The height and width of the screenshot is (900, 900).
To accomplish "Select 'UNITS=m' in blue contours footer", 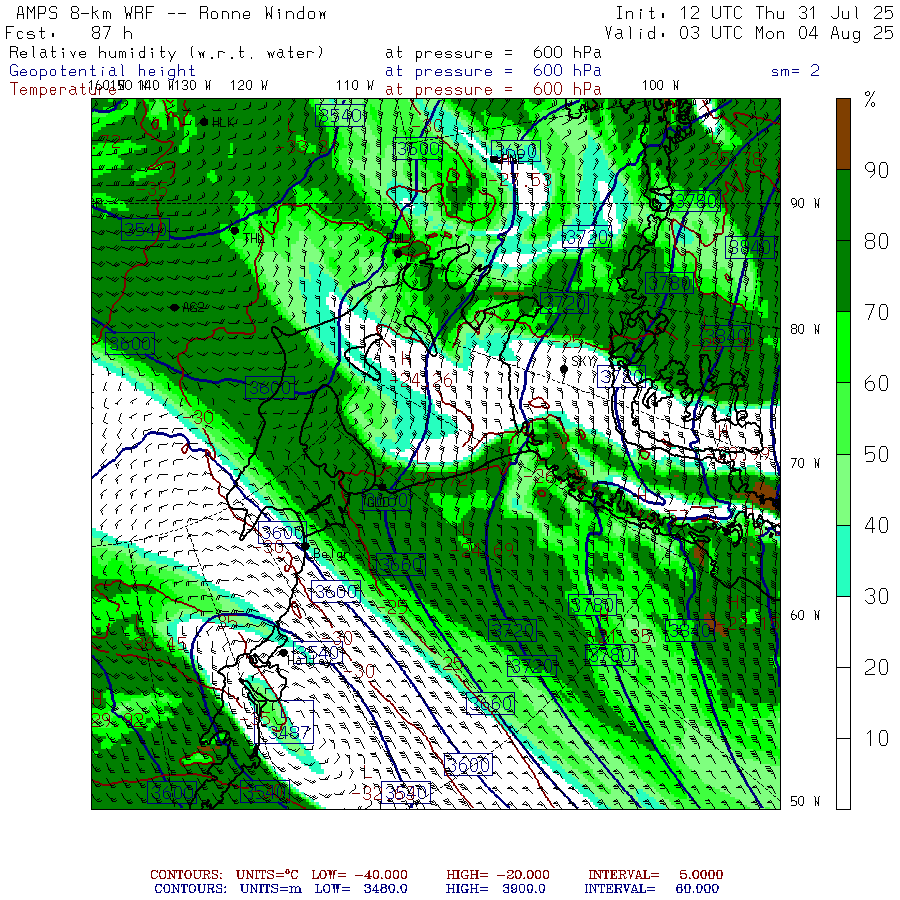I will [271, 889].
